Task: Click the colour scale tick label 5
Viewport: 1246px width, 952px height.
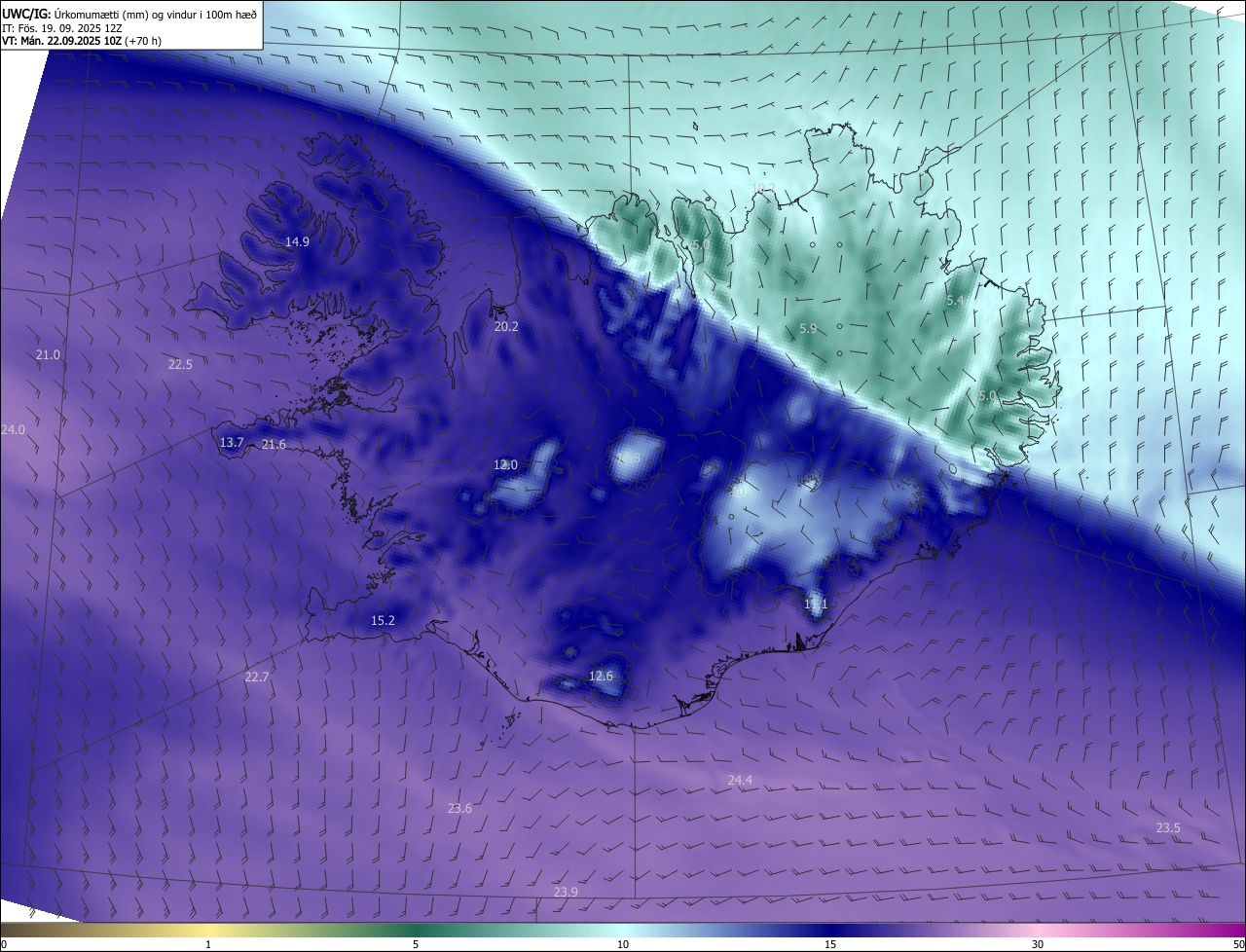Action: coord(416,944)
